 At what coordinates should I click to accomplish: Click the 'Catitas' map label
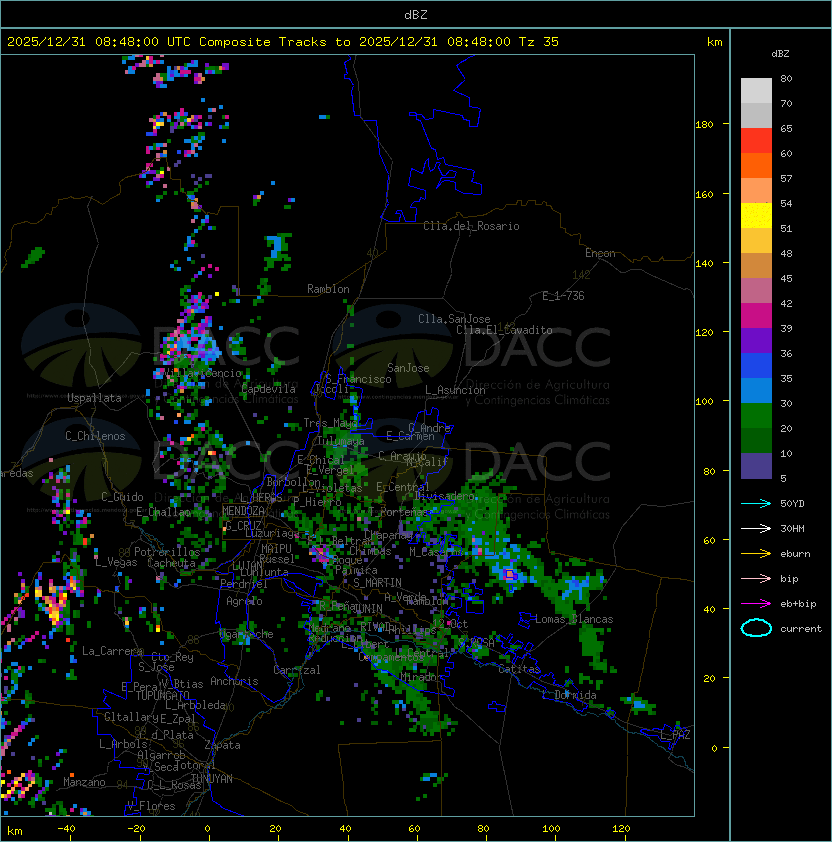[519, 669]
